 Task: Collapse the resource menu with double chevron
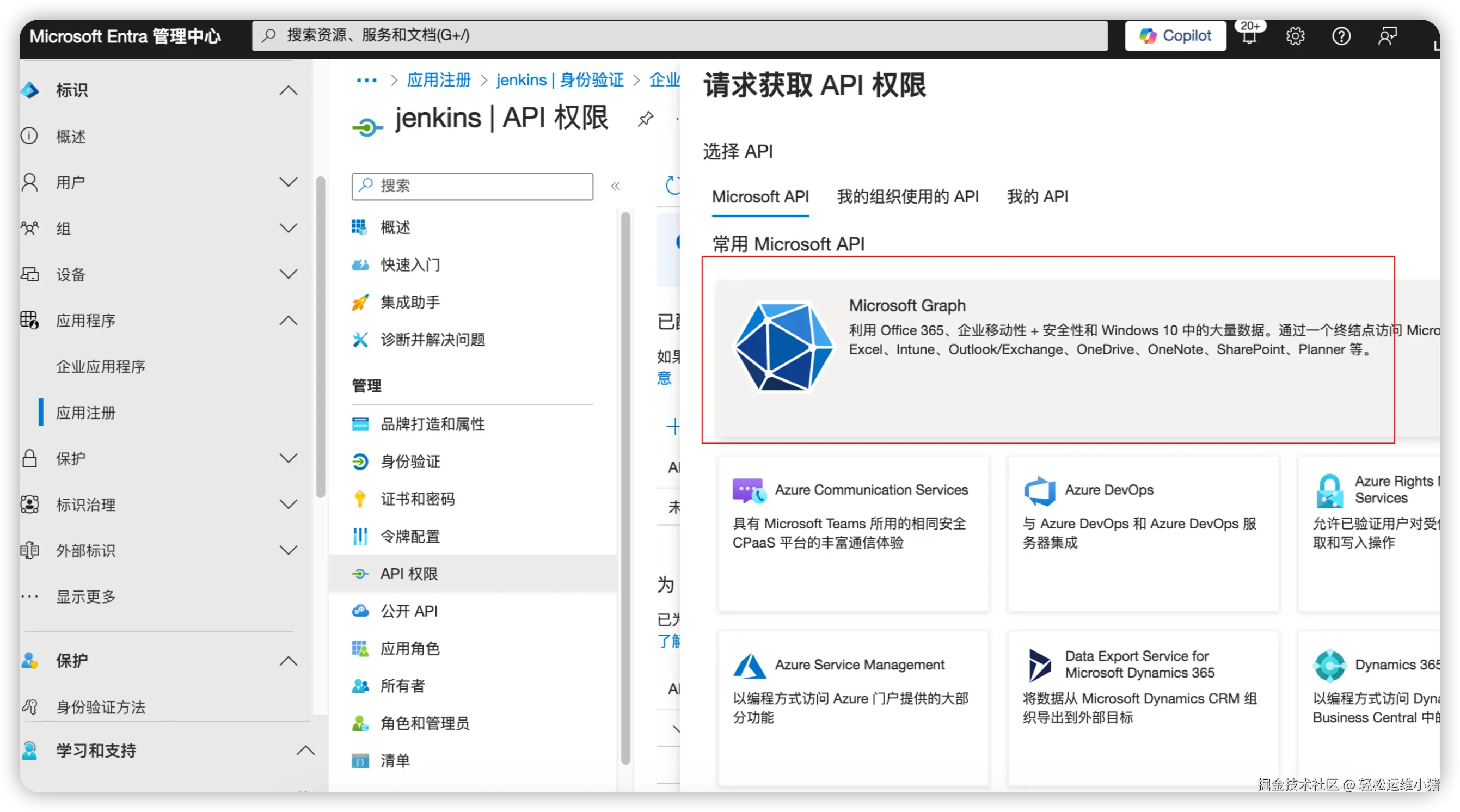[616, 186]
